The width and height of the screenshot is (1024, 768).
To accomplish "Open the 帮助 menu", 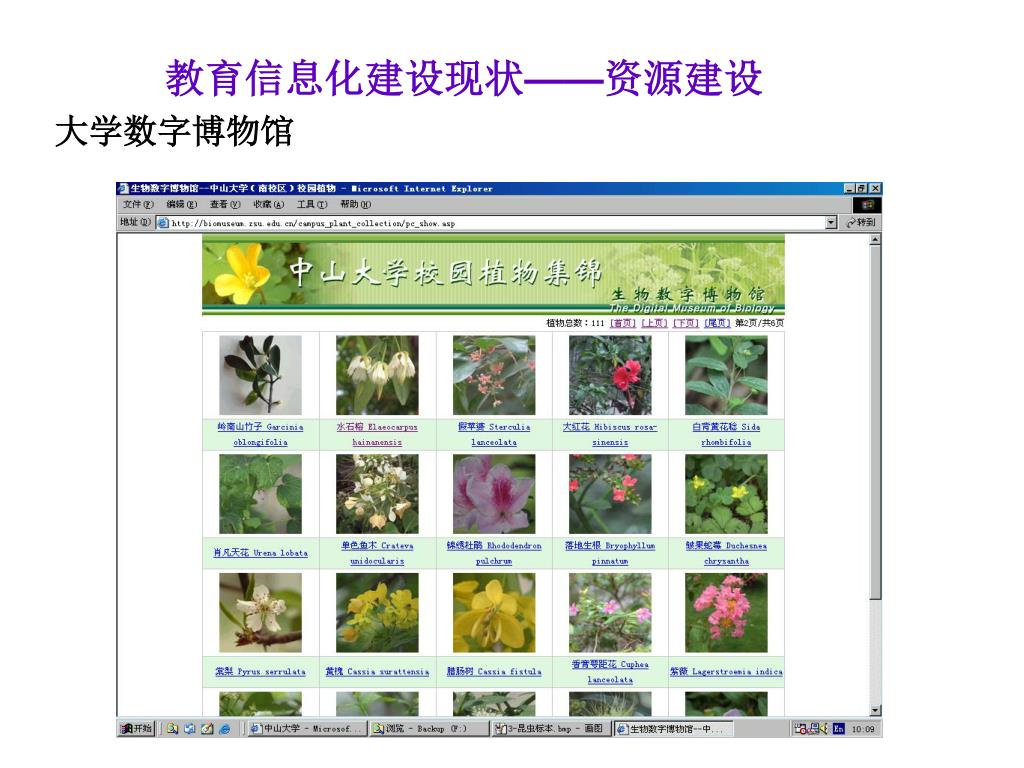I will 355,204.
